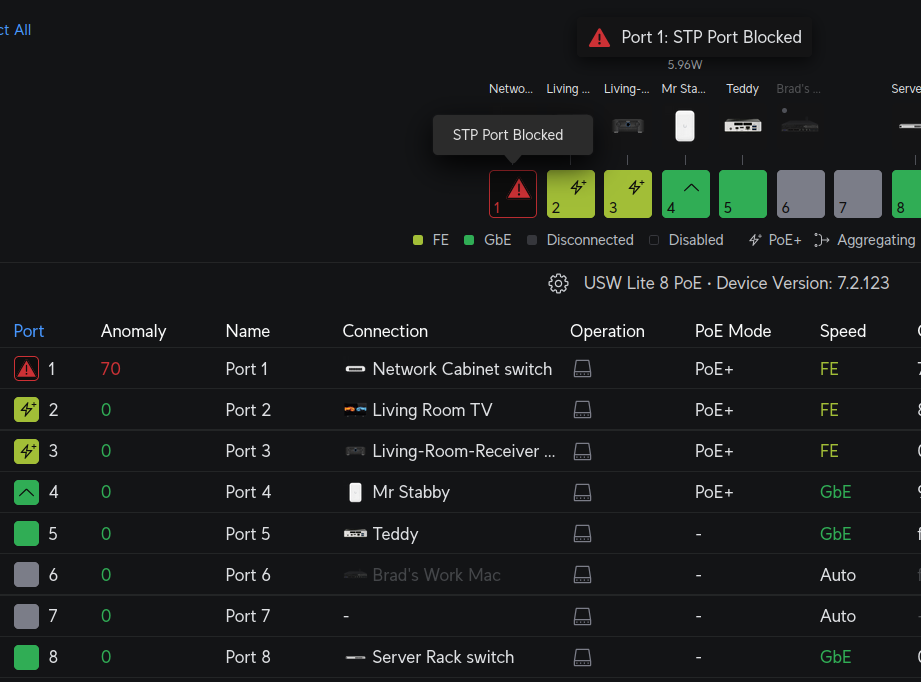921x682 pixels.
Task: Sort table by Port column header
Action: [x=29, y=331]
